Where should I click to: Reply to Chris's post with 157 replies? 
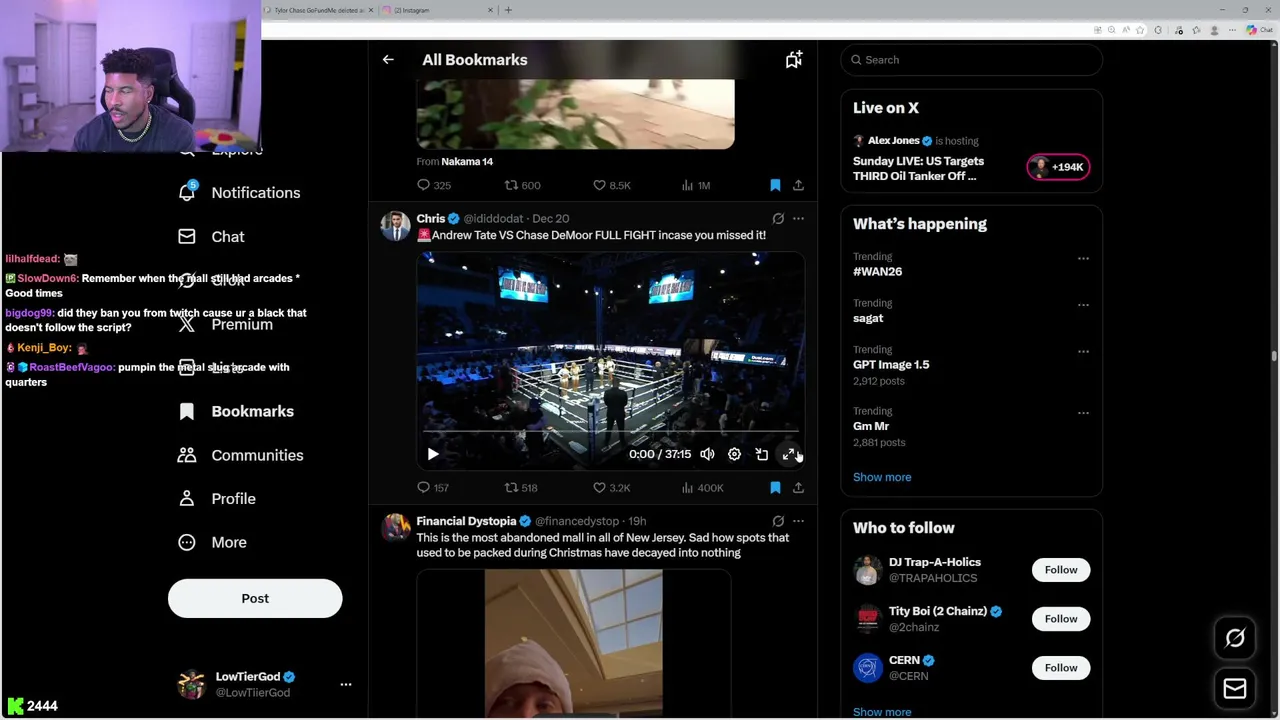tap(433, 488)
